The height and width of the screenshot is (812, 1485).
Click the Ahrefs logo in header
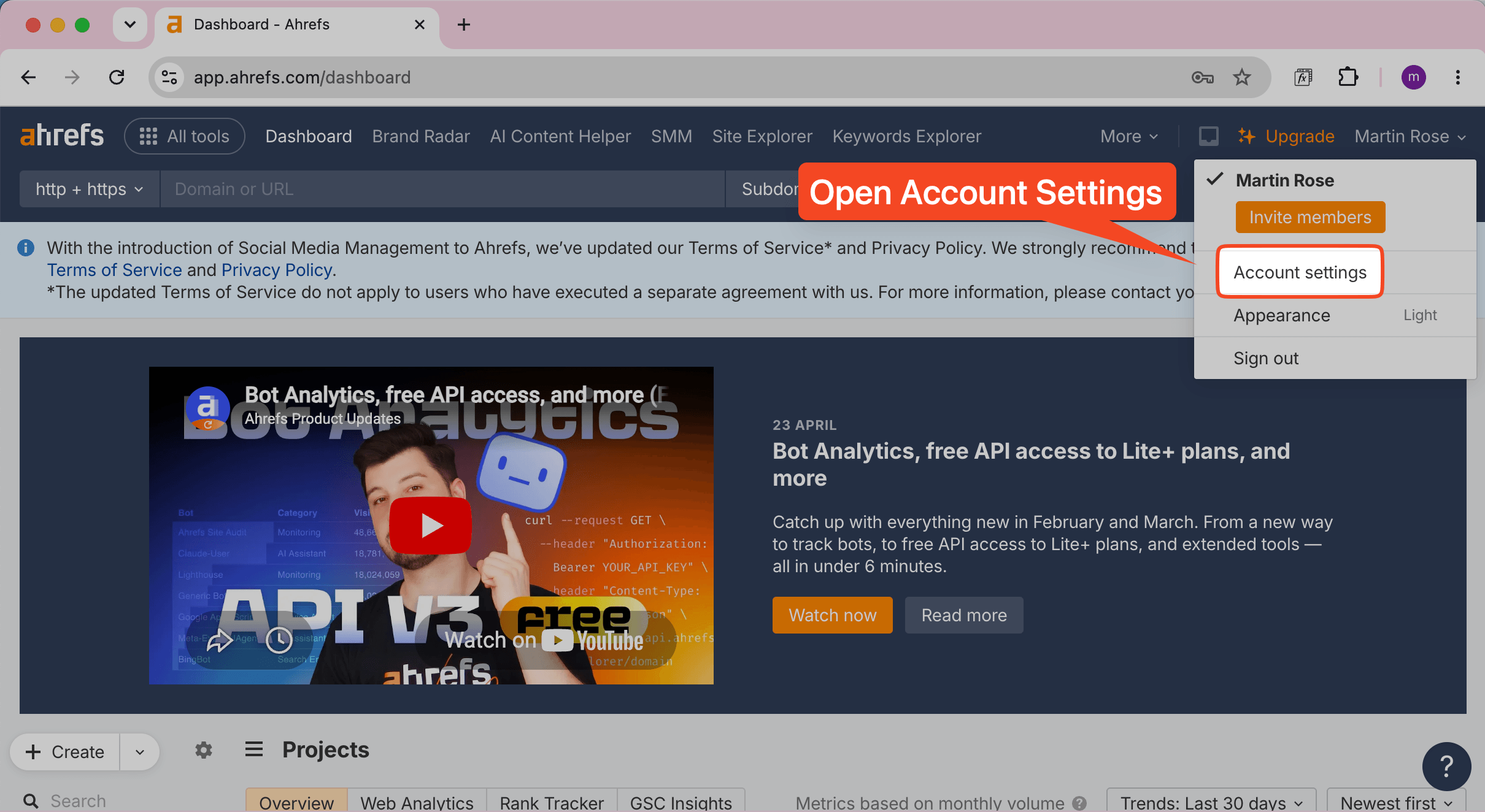62,136
